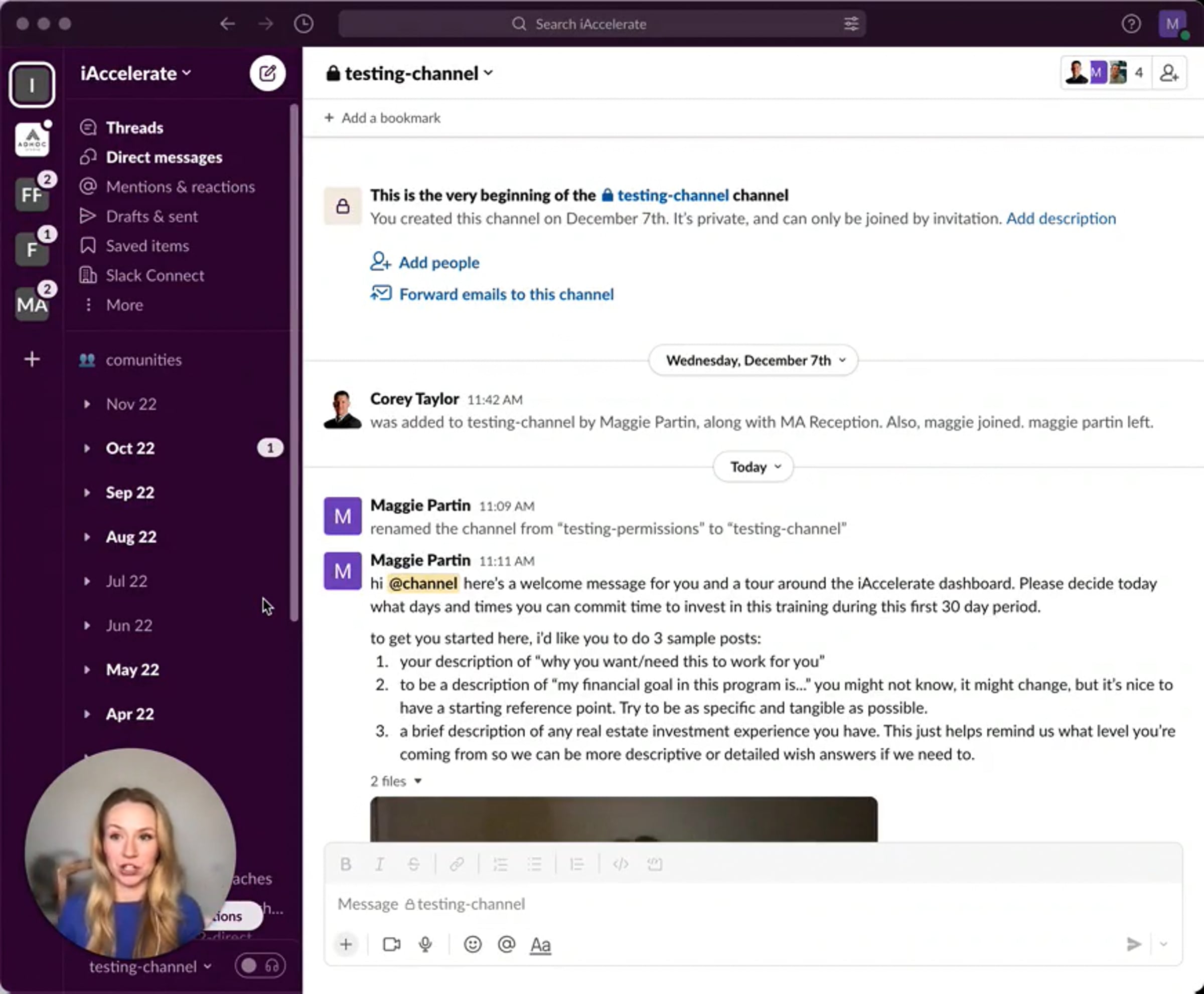Click Forward emails to this channel
This screenshot has width=1204, height=994.
coord(506,294)
